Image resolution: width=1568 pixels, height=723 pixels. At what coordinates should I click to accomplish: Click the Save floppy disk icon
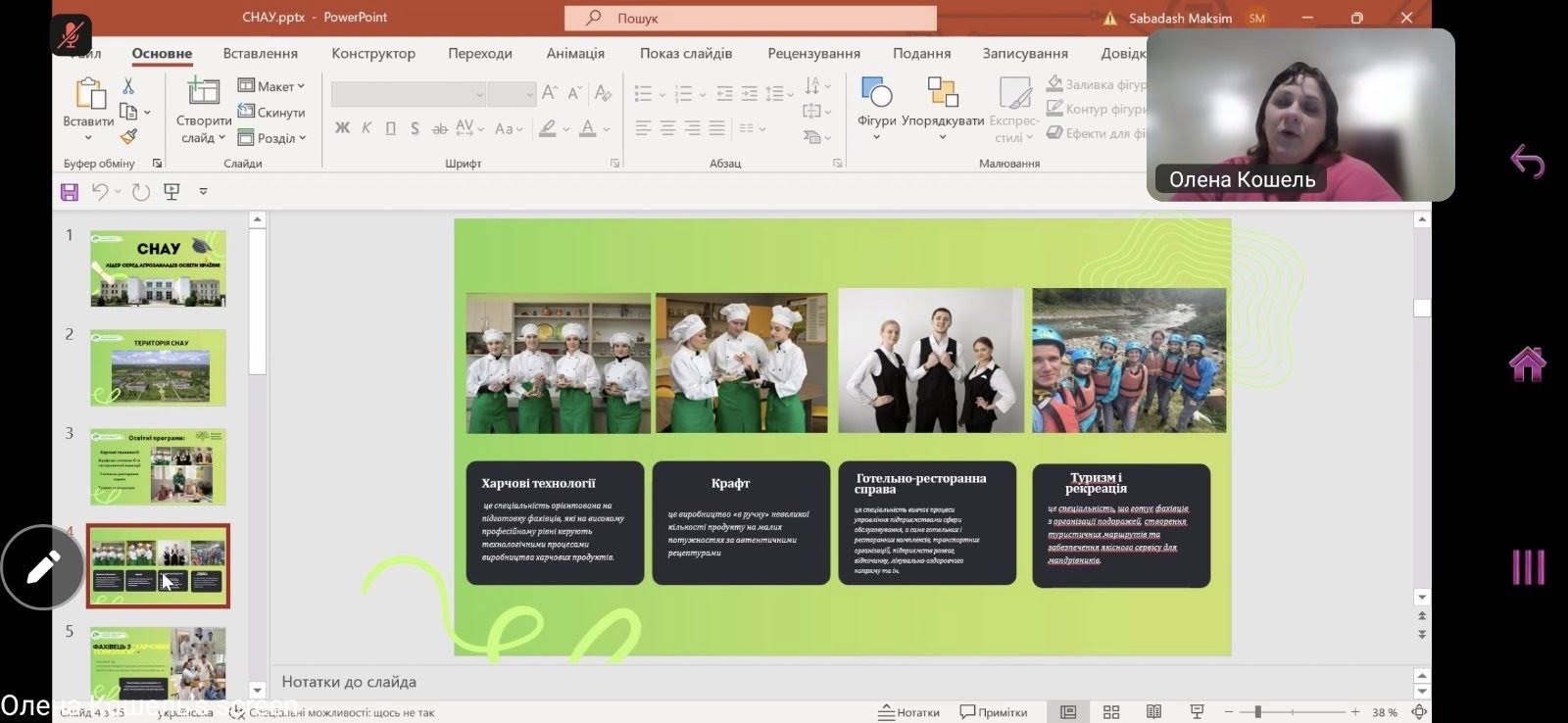click(70, 192)
